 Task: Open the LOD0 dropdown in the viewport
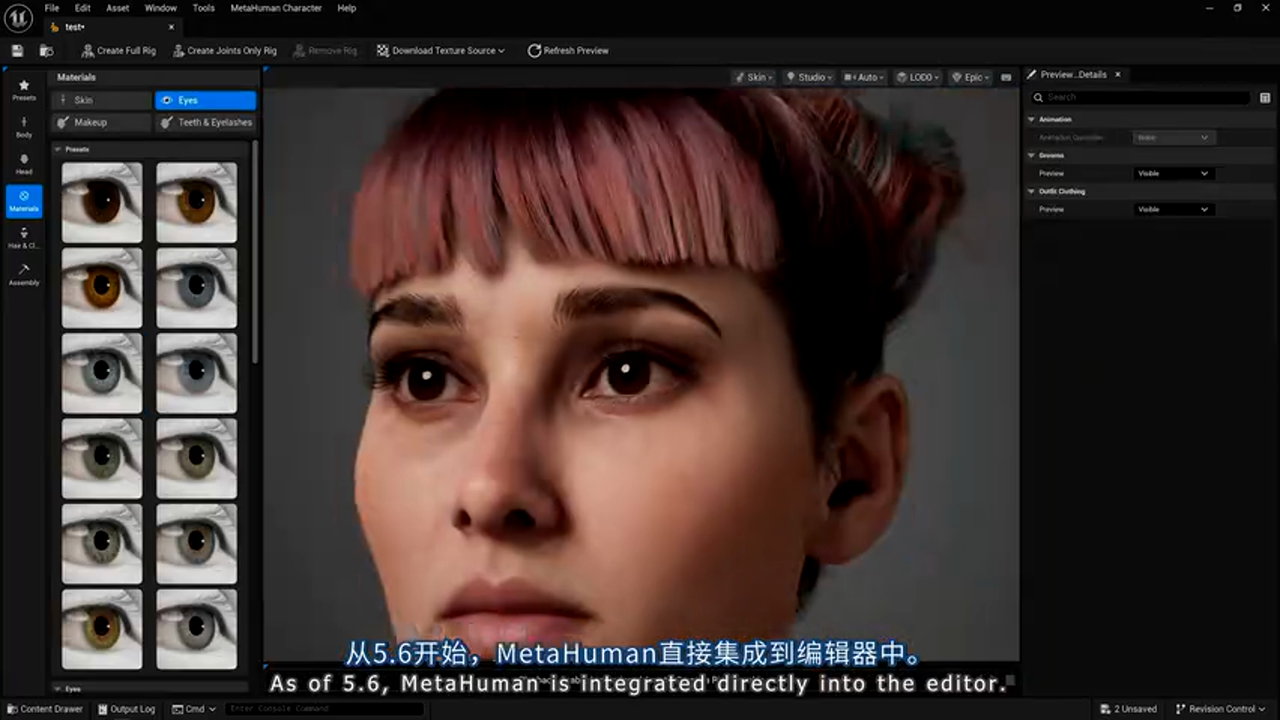[917, 76]
